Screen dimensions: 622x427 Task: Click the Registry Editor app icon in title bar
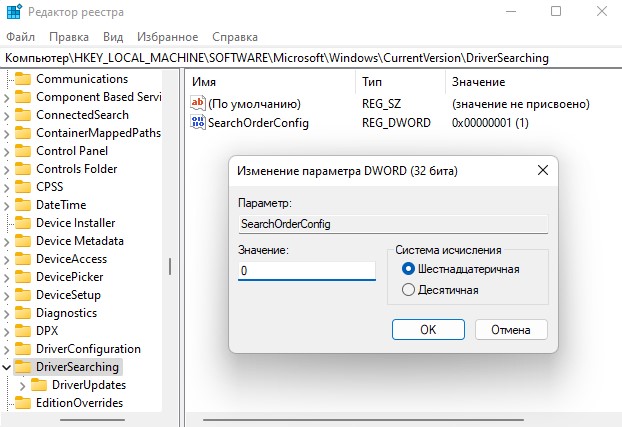[x=14, y=12]
